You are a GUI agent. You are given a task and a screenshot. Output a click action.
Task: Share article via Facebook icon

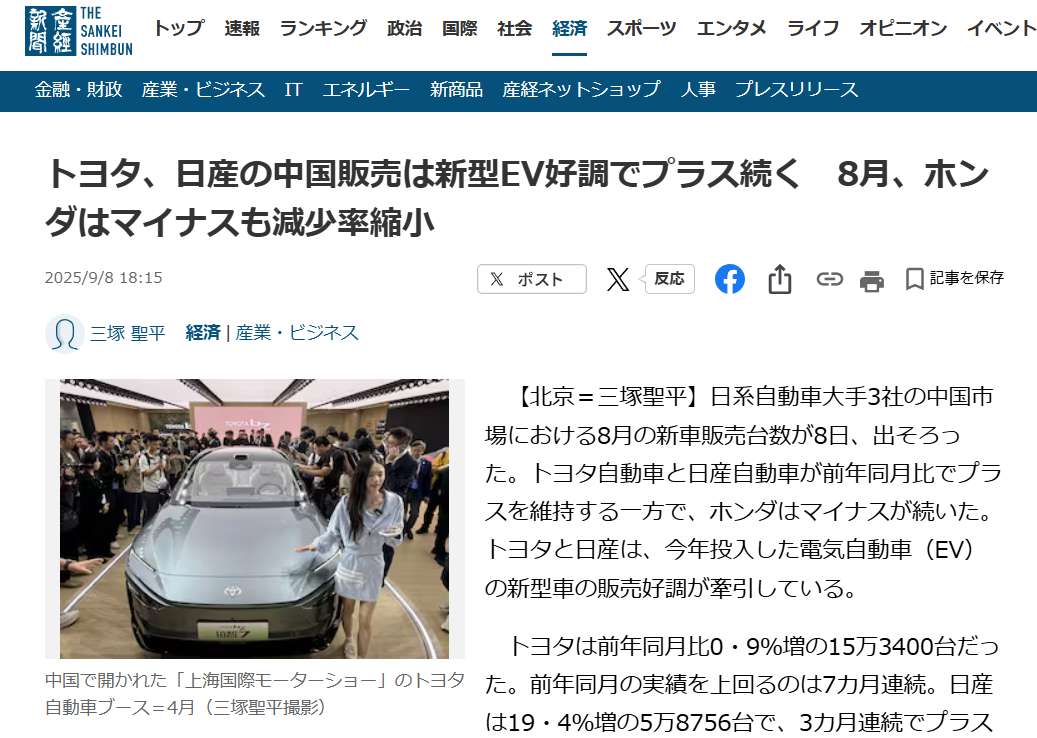pyautogui.click(x=729, y=279)
